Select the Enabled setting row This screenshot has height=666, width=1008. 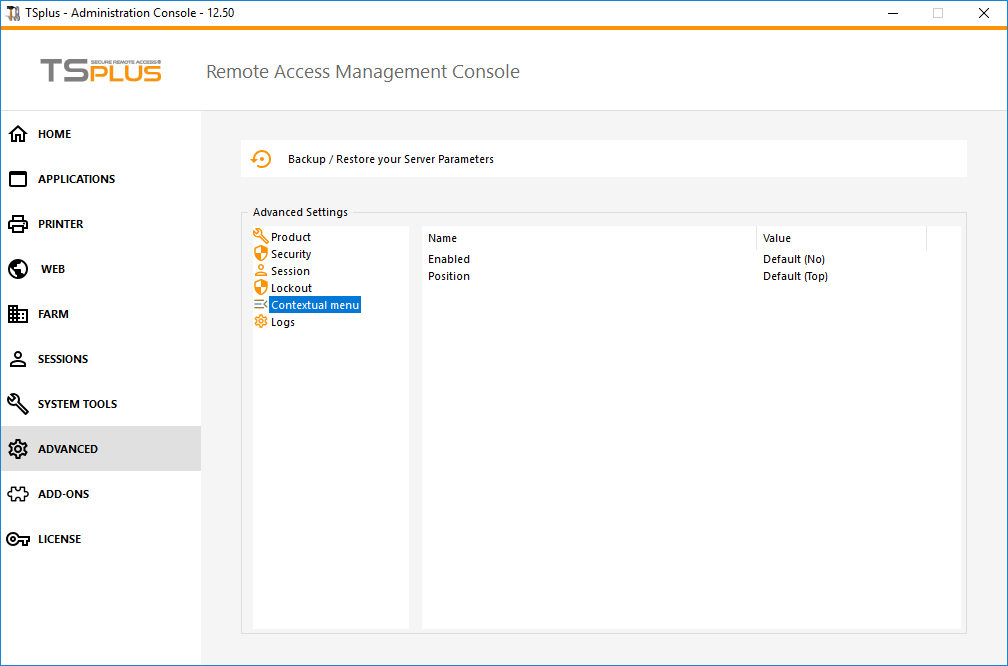pyautogui.click(x=449, y=259)
